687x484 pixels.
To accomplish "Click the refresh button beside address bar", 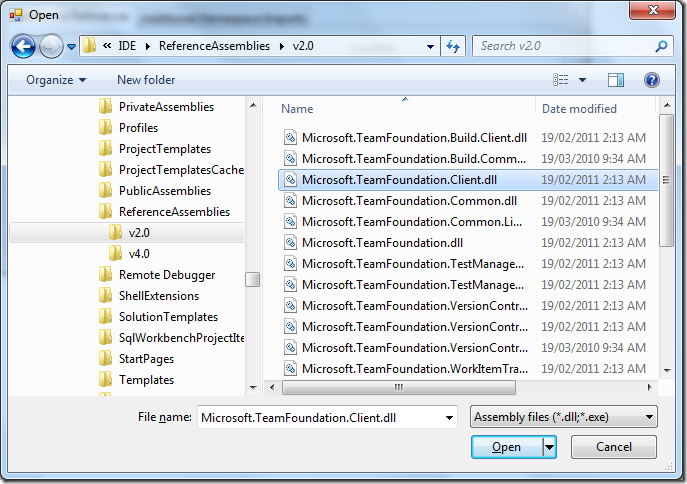I will [x=455, y=46].
